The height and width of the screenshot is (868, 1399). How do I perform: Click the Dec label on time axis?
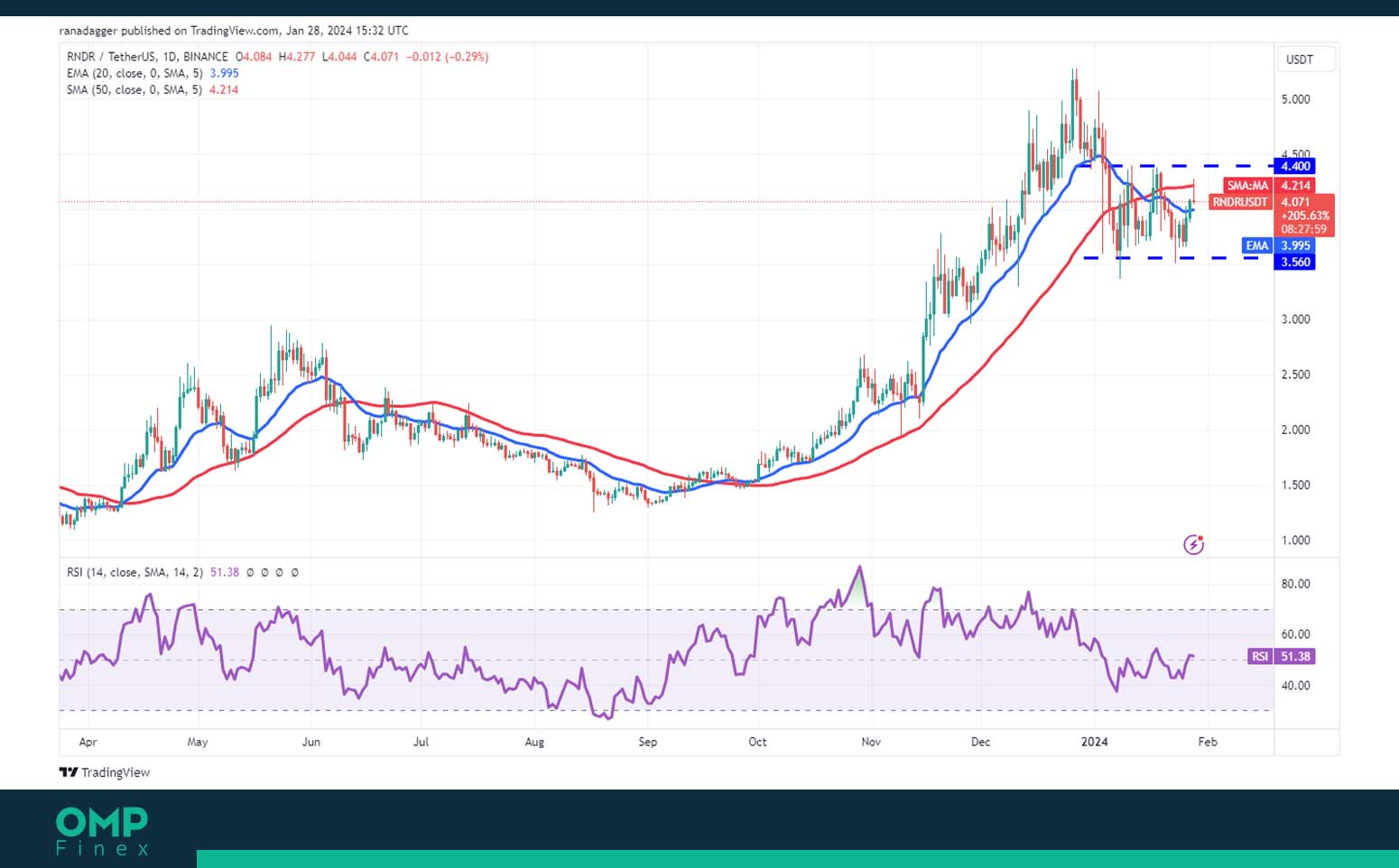tap(980, 742)
